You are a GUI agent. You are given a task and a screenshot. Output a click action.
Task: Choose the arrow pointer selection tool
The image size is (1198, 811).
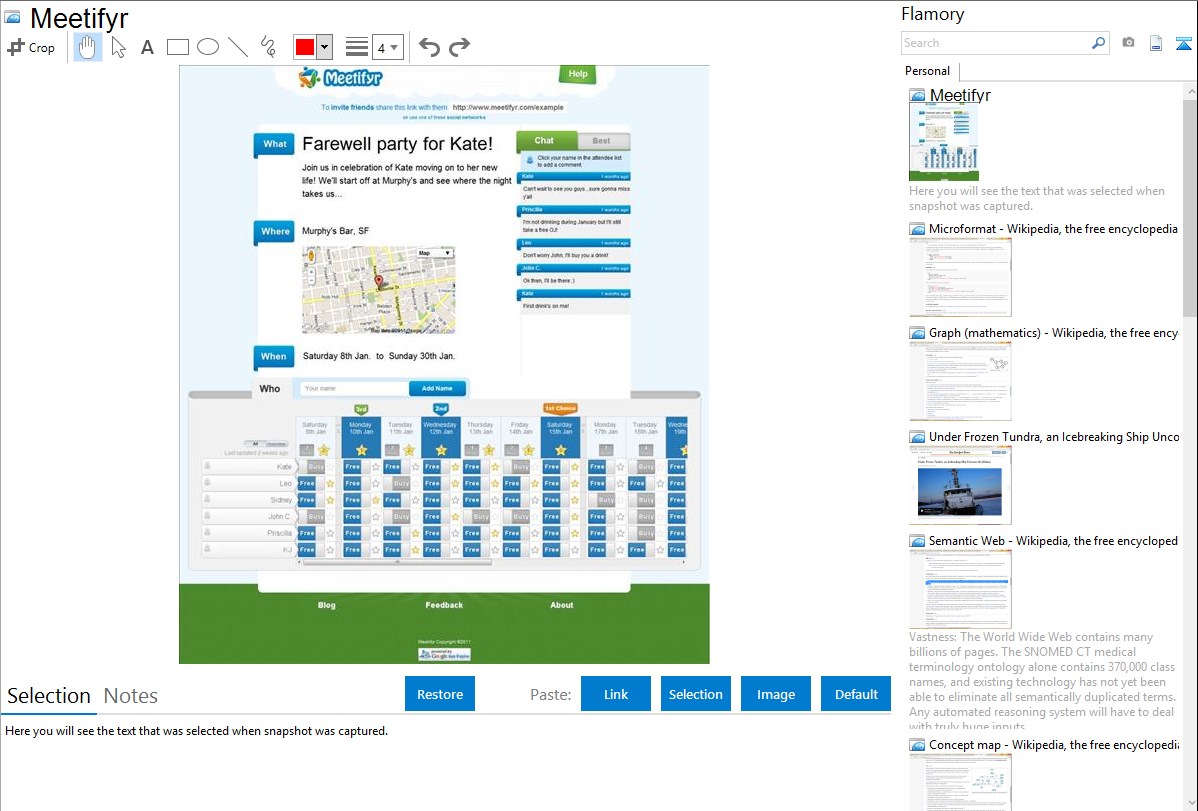[118, 47]
